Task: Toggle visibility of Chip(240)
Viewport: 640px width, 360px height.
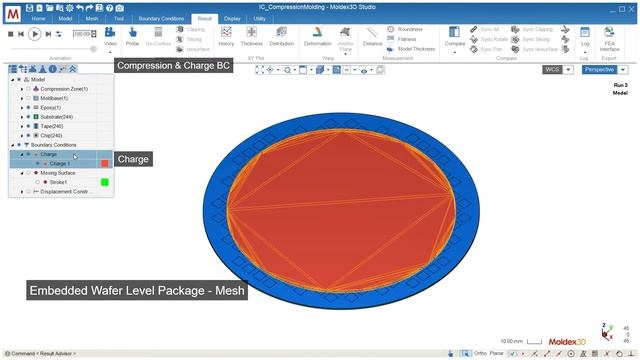Action: pyautogui.click(x=28, y=136)
